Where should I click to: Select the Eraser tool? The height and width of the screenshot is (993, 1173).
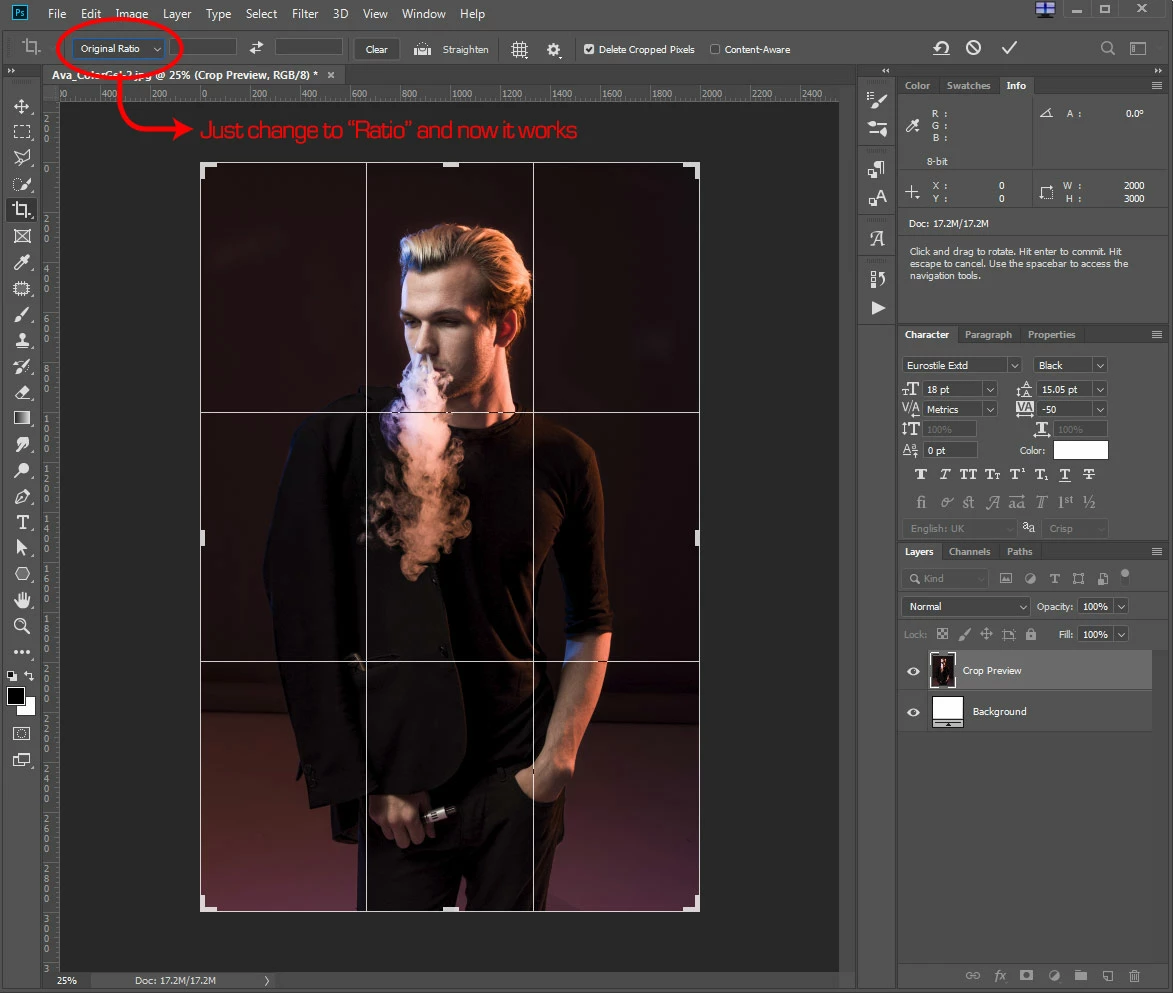(x=22, y=392)
